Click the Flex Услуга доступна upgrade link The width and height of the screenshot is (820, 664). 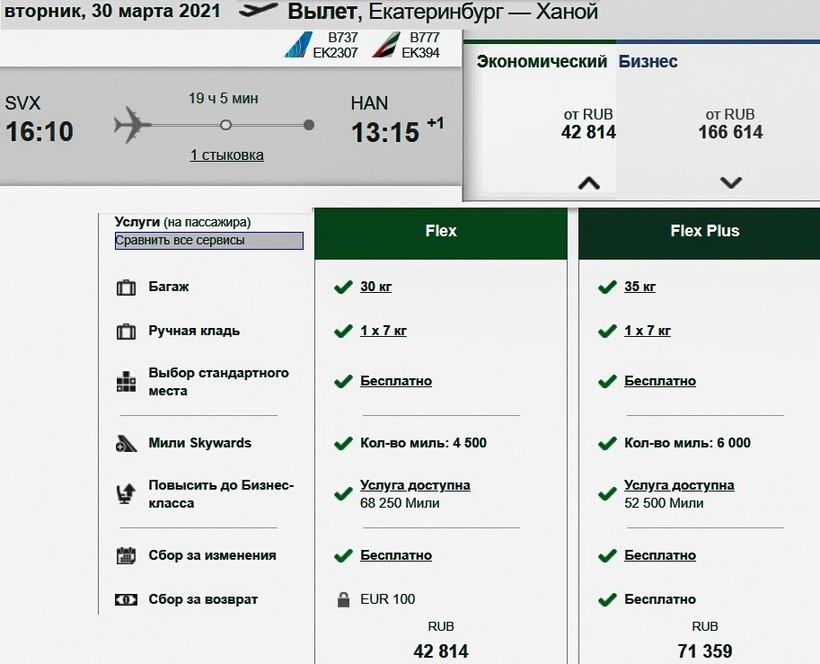pos(415,485)
